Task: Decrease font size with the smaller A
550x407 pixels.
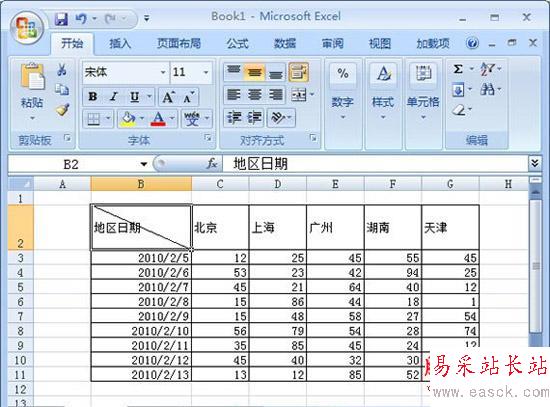Action: tap(189, 97)
